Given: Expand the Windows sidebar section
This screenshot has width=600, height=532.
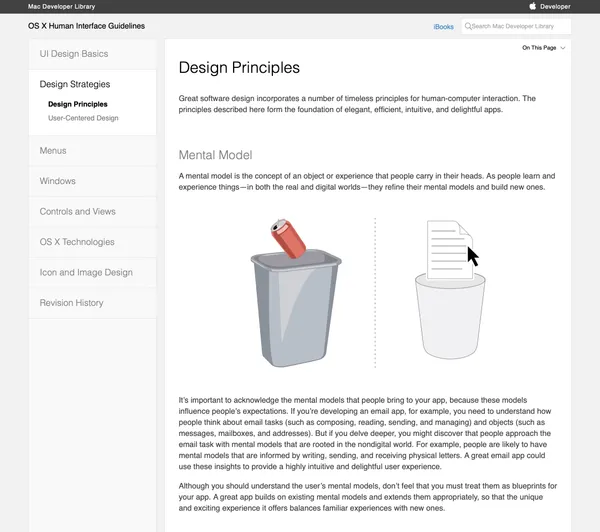Looking at the screenshot, I should click(92, 181).
